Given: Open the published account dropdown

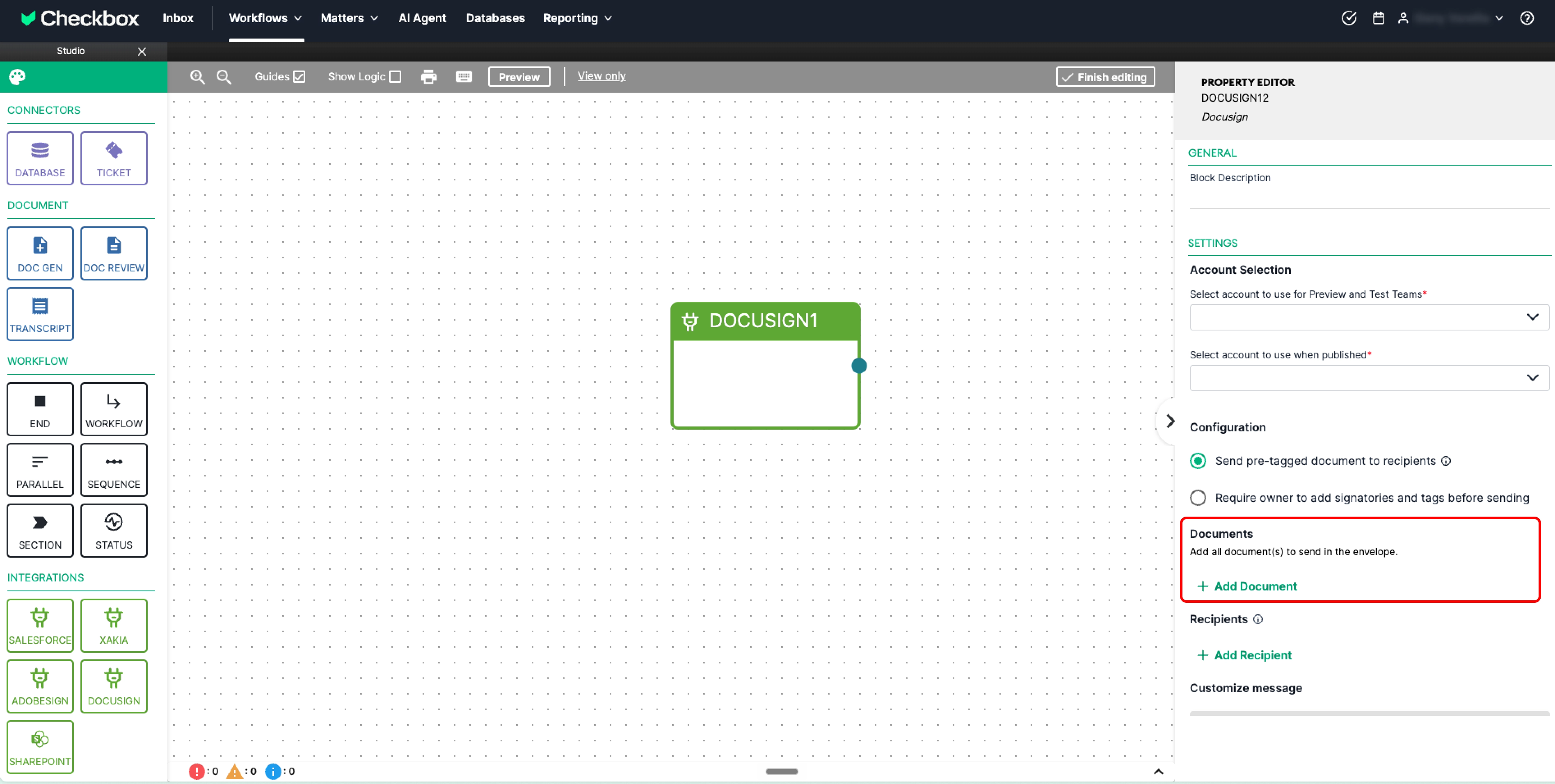Looking at the screenshot, I should pyautogui.click(x=1369, y=378).
